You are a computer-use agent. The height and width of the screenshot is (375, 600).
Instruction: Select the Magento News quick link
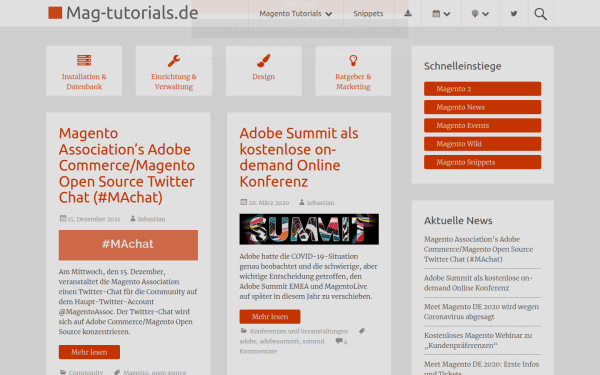[x=482, y=107]
